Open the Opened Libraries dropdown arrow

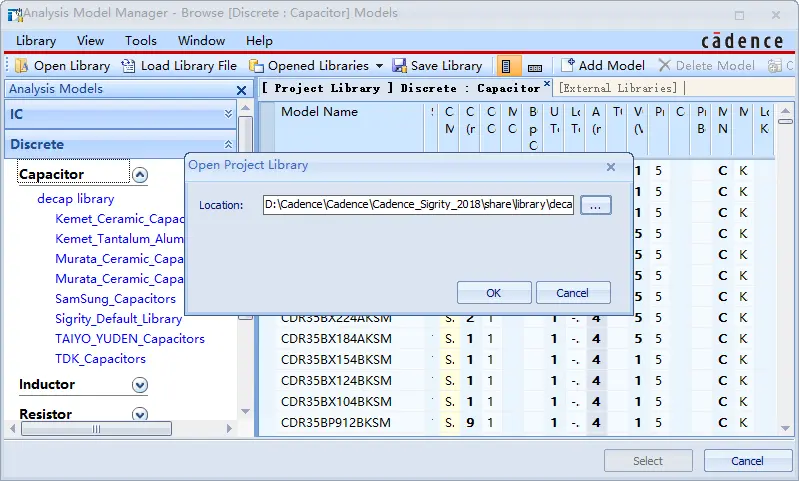pos(379,66)
